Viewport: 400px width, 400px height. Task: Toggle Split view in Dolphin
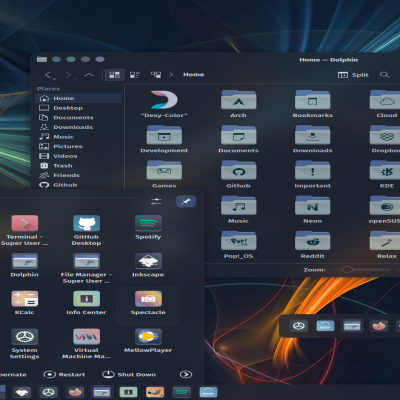click(x=353, y=75)
